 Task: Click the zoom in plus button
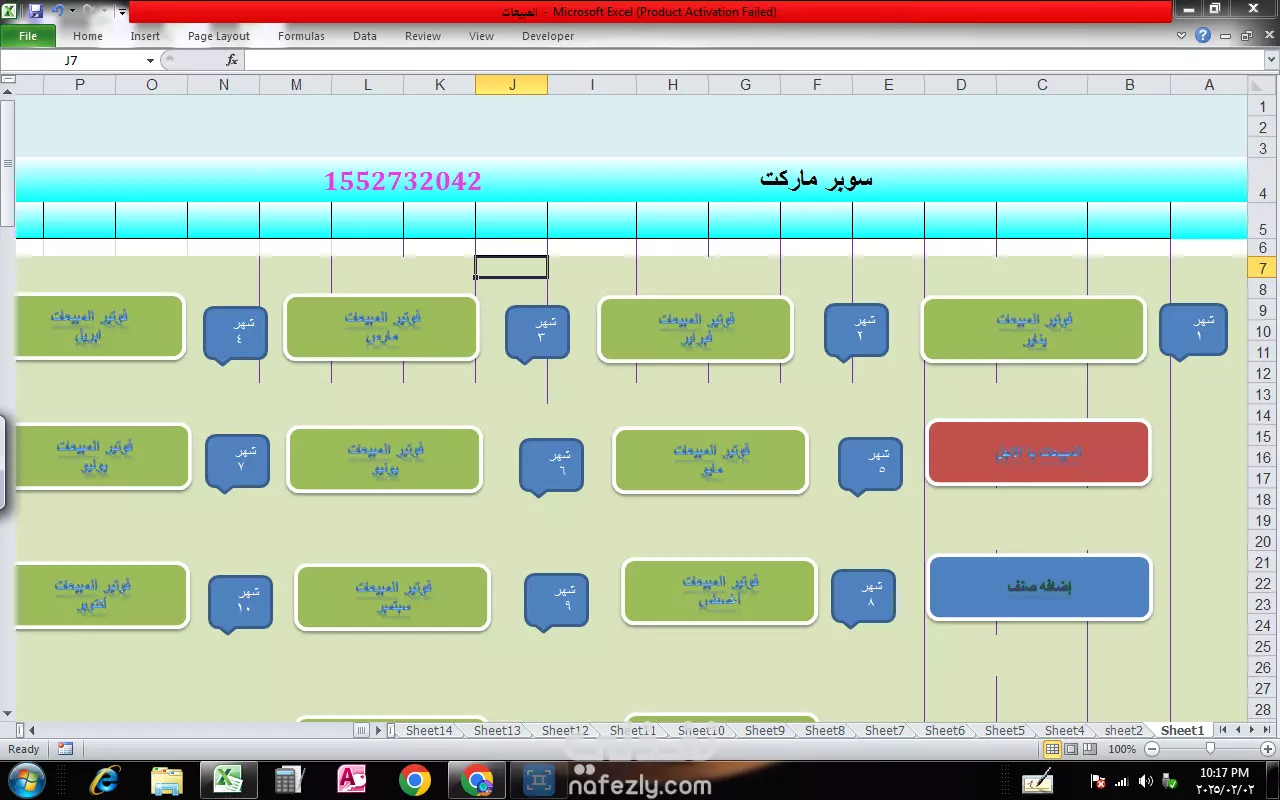(x=1270, y=749)
